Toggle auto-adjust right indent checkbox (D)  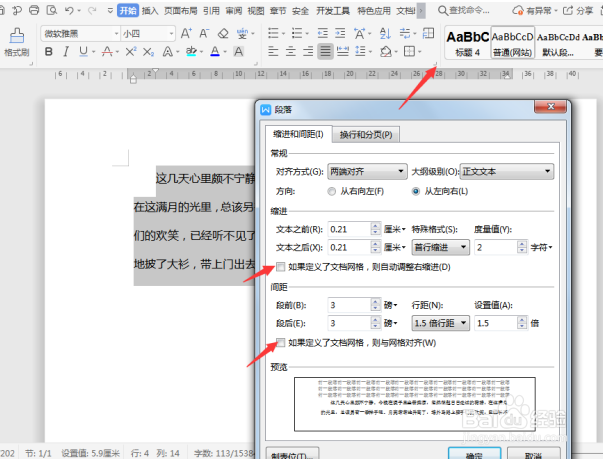pos(281,266)
